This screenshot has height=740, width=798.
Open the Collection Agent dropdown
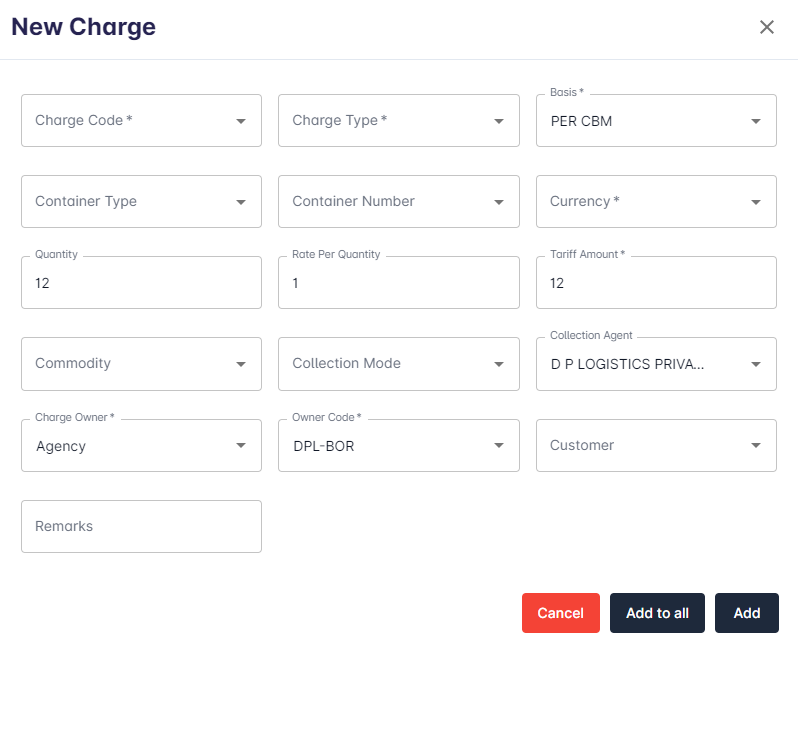(x=656, y=365)
